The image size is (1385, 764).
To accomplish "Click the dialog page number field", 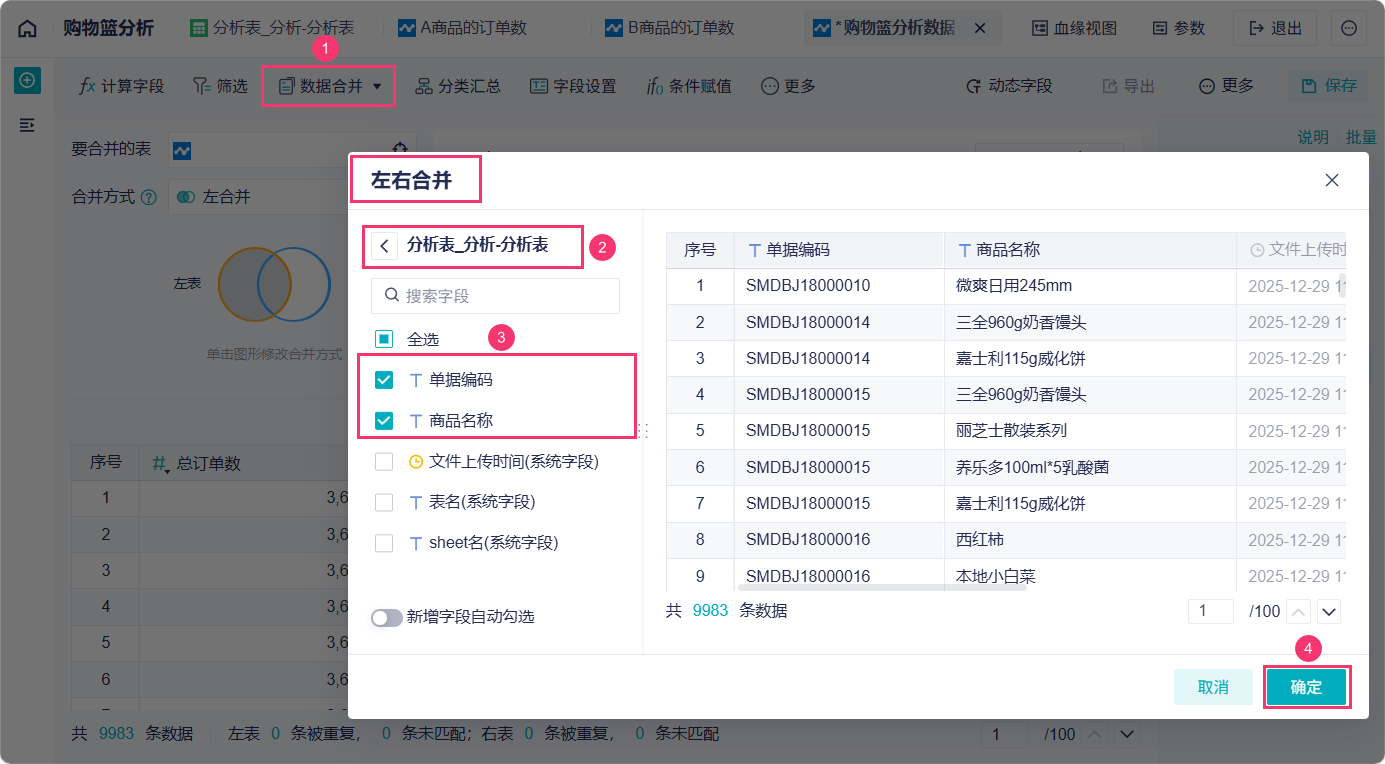I will point(1210,611).
